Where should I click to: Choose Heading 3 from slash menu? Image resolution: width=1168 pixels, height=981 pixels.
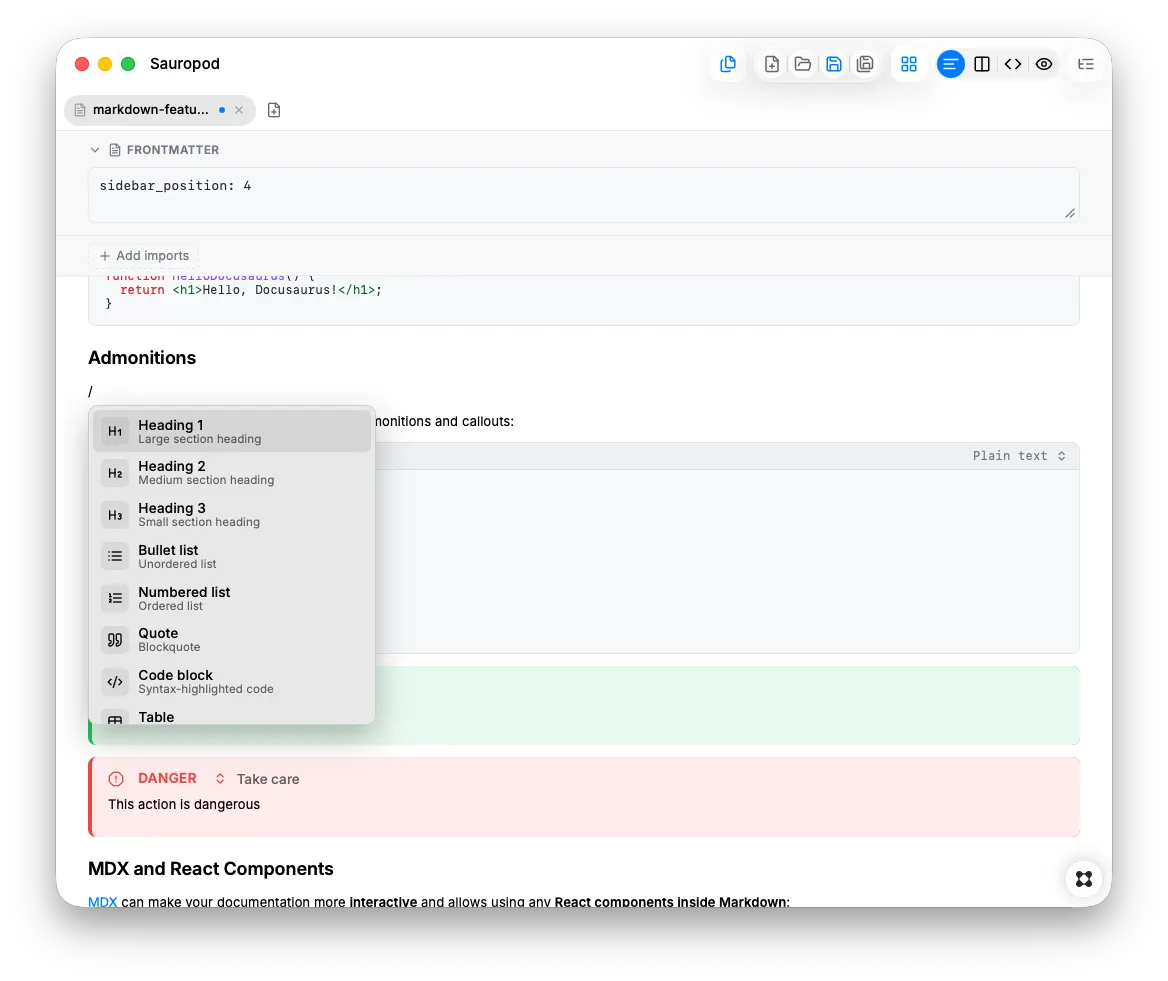232,515
